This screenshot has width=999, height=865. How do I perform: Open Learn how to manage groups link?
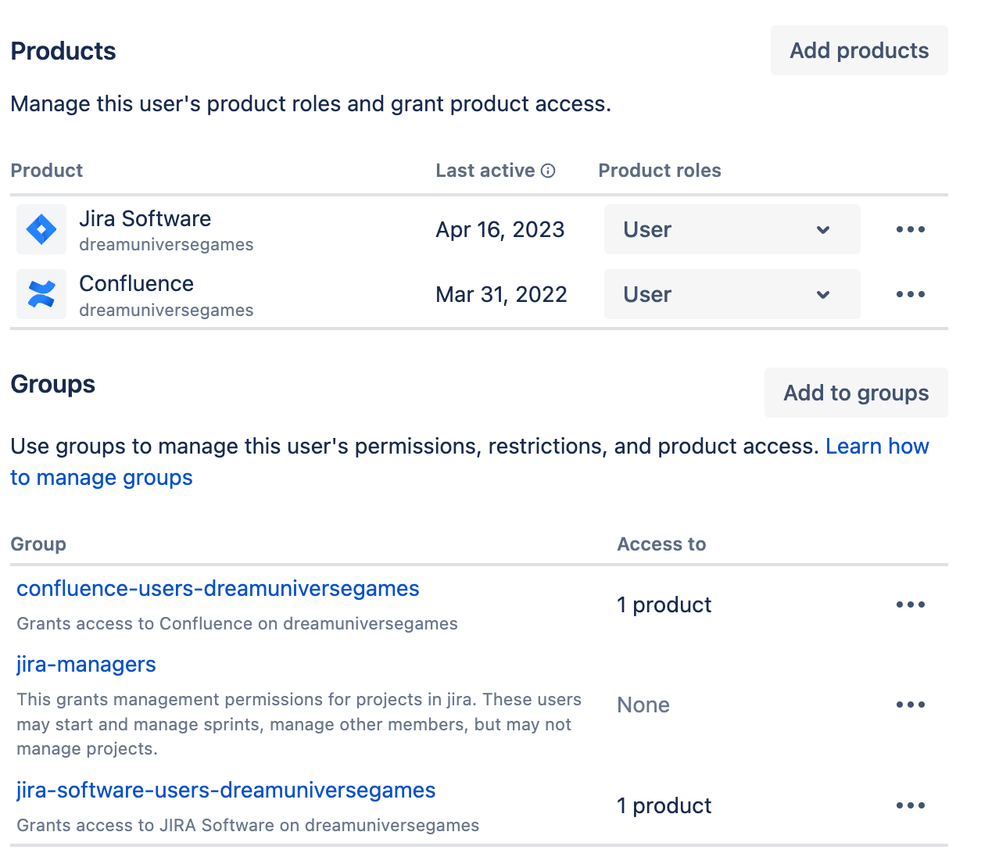click(x=470, y=462)
